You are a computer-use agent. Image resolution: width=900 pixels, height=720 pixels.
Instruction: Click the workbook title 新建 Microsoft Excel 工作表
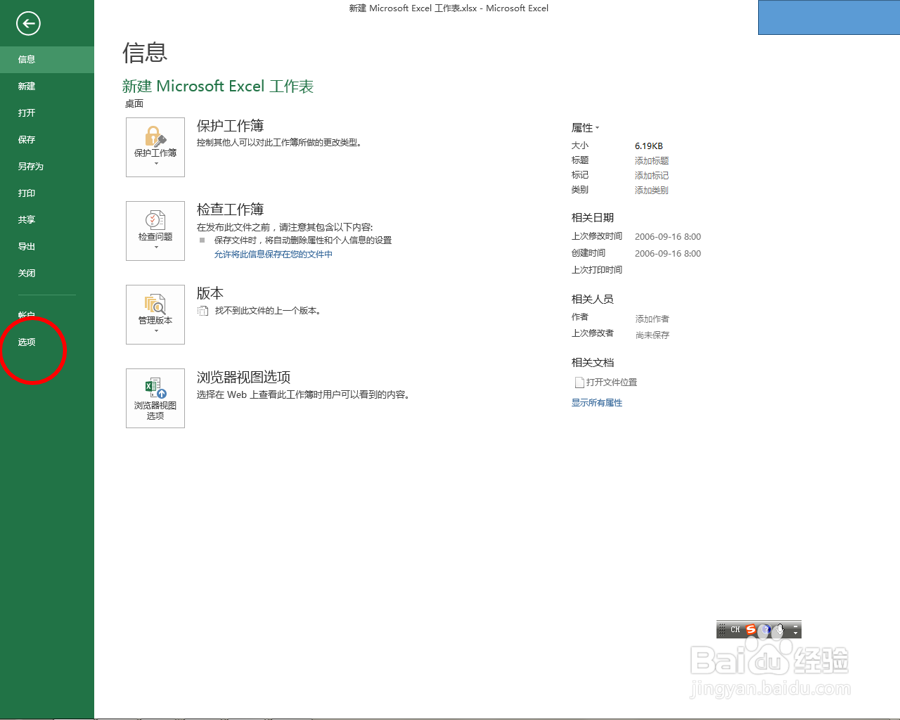pos(218,86)
